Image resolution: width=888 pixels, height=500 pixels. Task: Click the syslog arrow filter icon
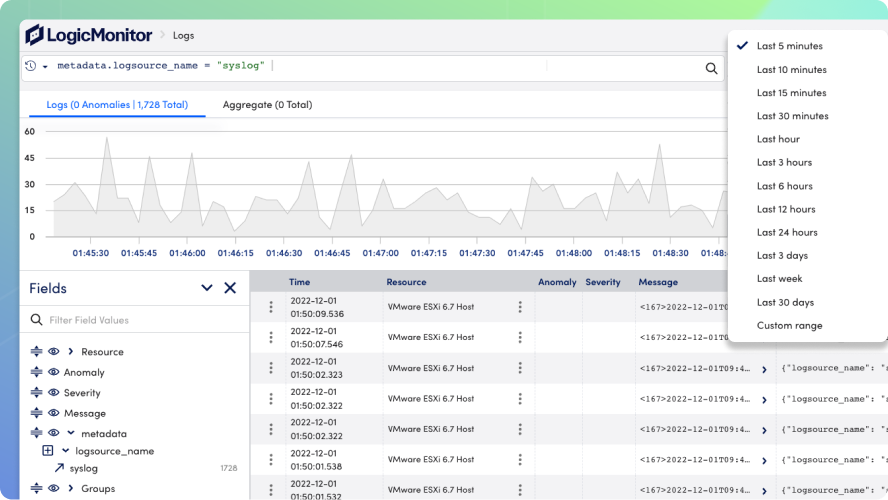pyautogui.click(x=59, y=468)
